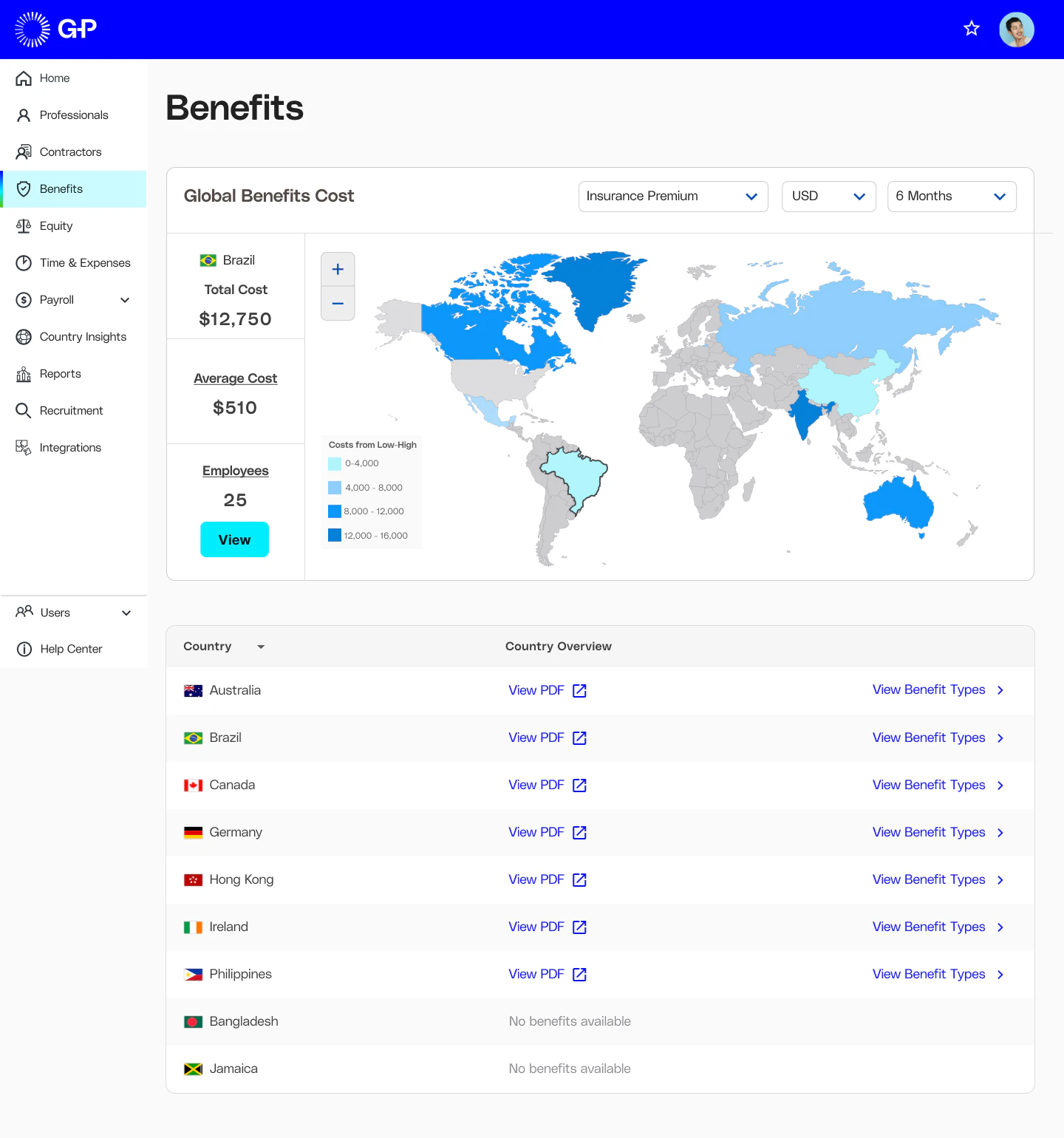Select the Professionals icon in sidebar
The height and width of the screenshot is (1138, 1064).
tap(23, 115)
